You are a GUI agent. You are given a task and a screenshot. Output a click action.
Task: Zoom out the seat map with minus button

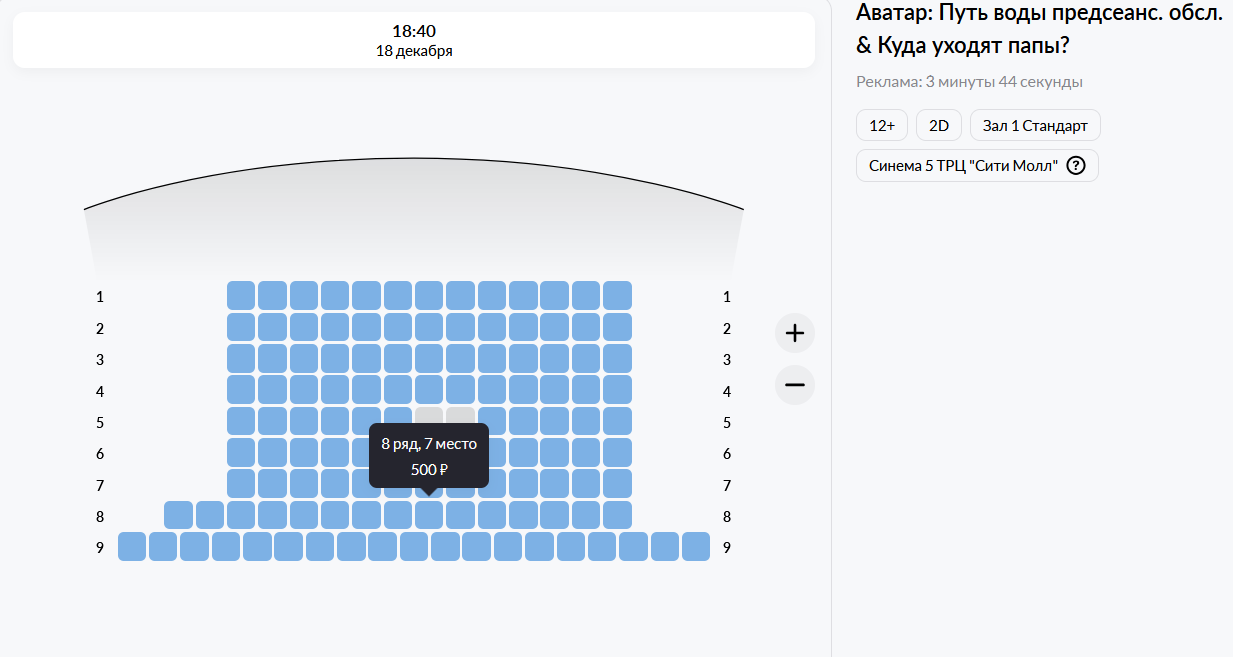click(795, 385)
